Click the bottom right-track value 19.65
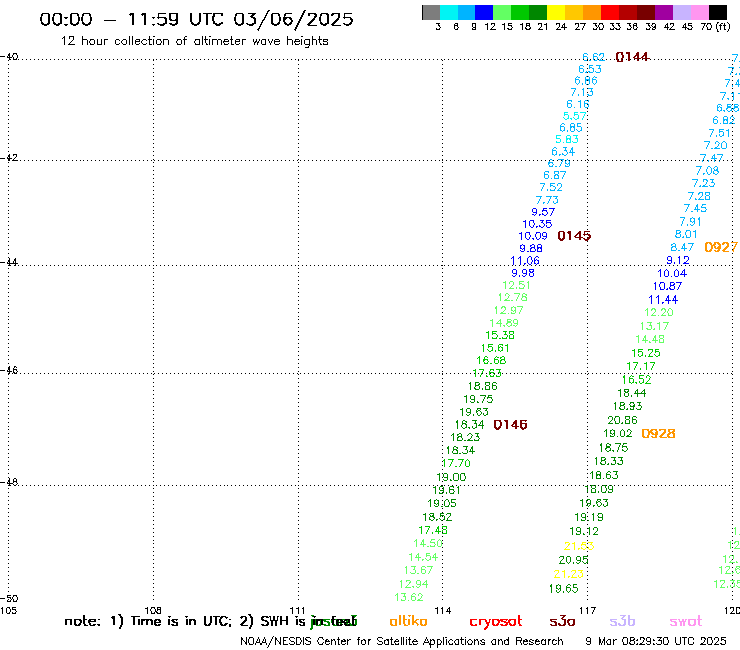The height and width of the screenshot is (650, 740). (x=563, y=589)
